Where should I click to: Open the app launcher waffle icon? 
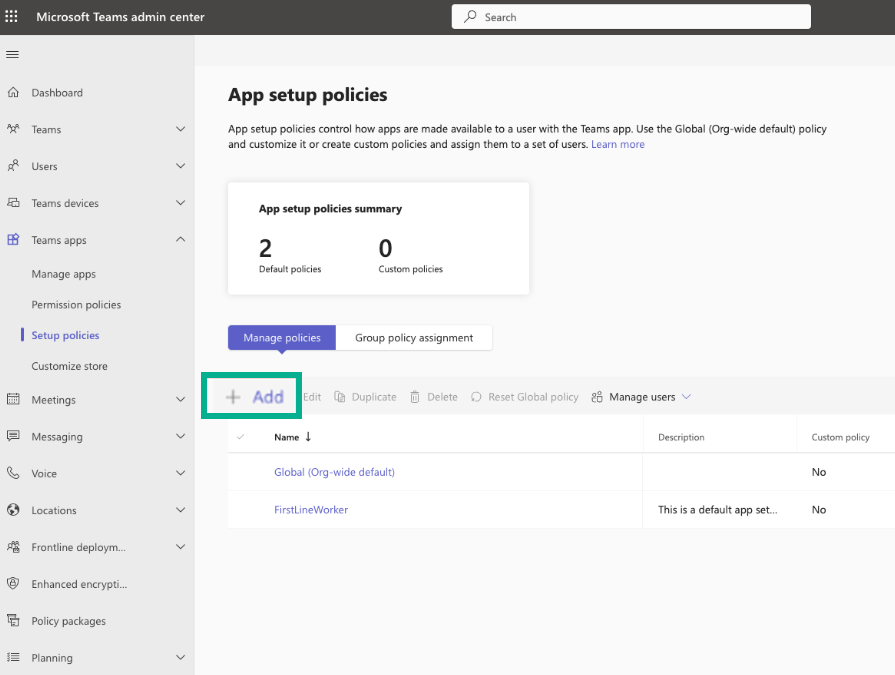tap(11, 17)
